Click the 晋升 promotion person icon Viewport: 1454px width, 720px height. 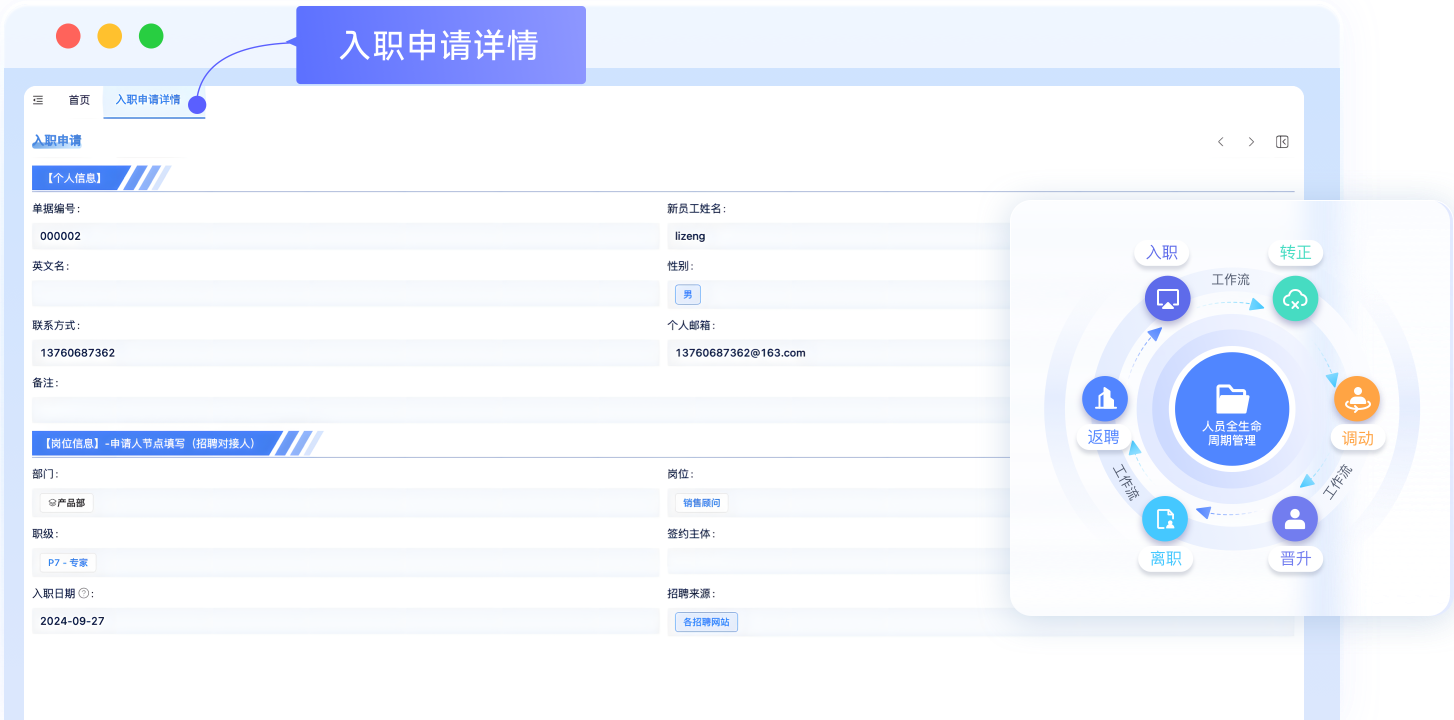point(1294,518)
